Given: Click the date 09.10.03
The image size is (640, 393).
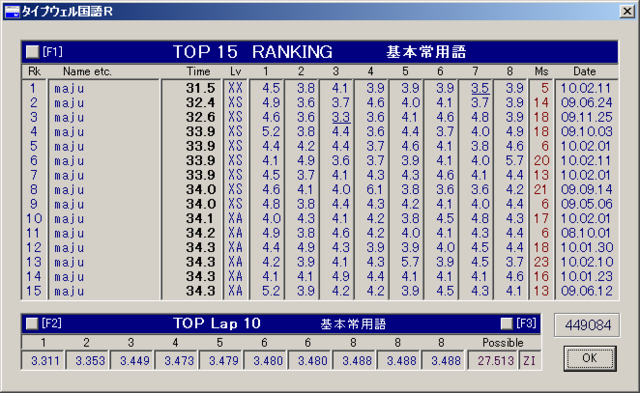Looking at the screenshot, I should coord(586,131).
